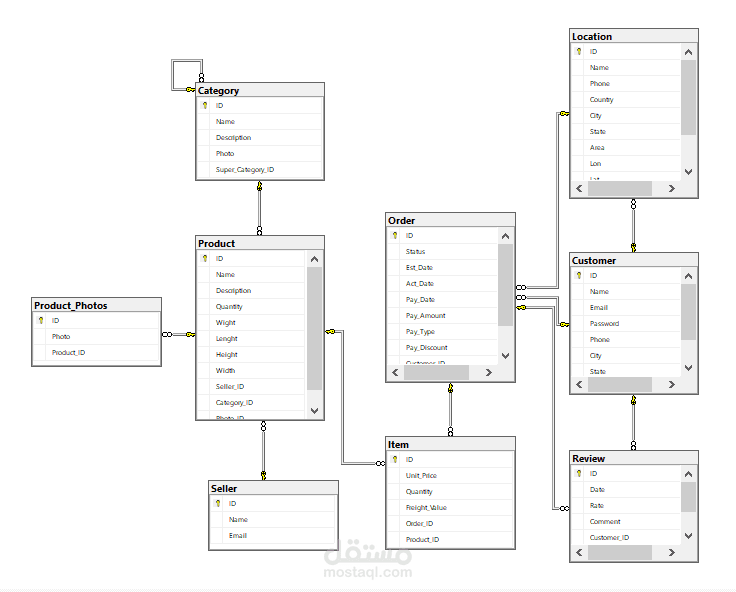
Task: Click the key icon beside Review ID
Action: point(579,473)
